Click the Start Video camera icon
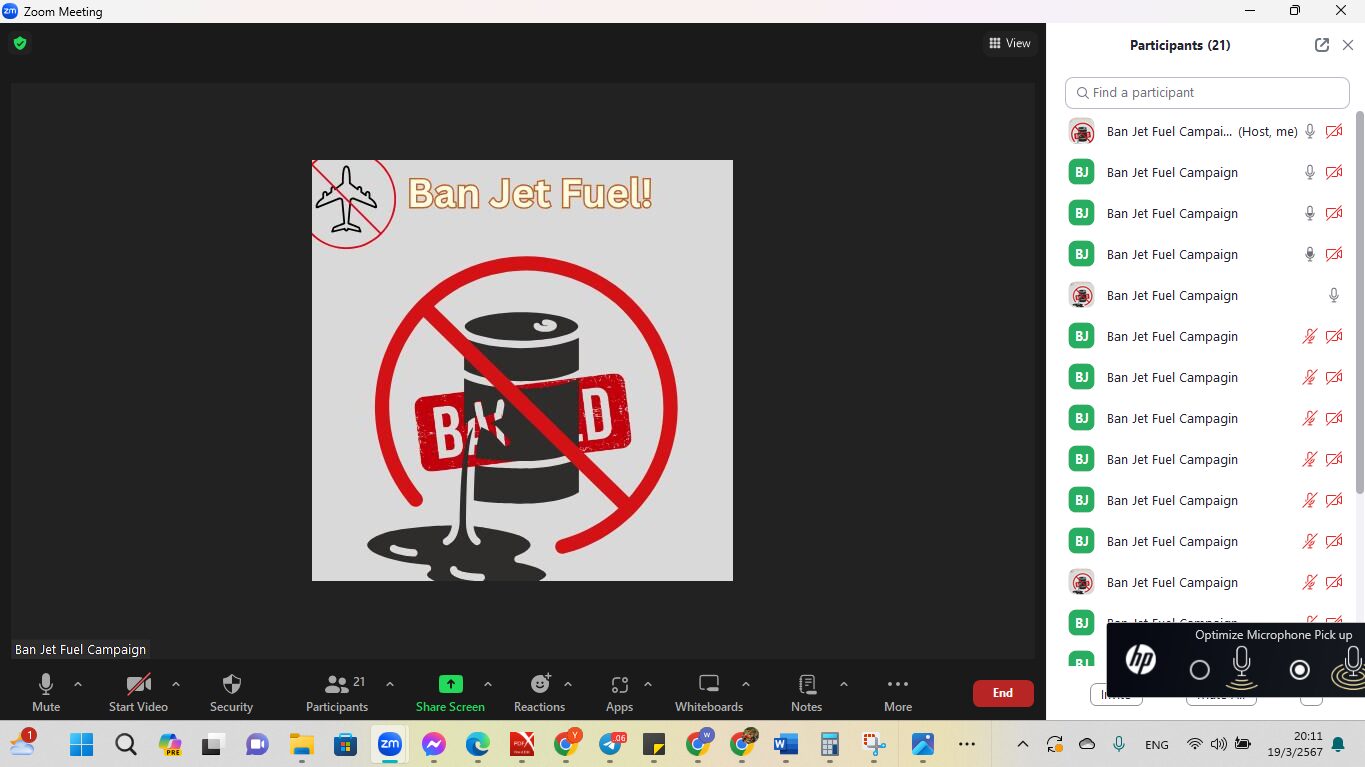 pos(138,685)
